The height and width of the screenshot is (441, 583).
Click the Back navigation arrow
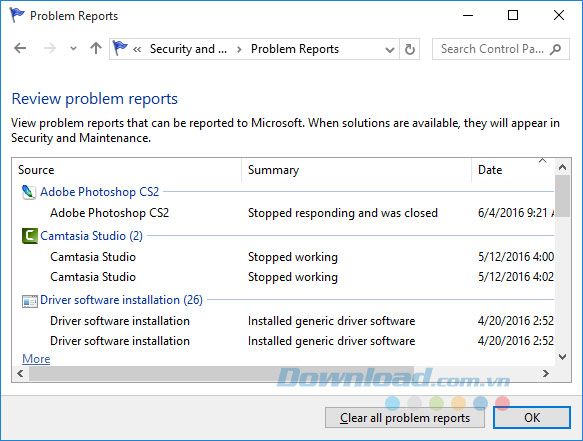click(20, 48)
